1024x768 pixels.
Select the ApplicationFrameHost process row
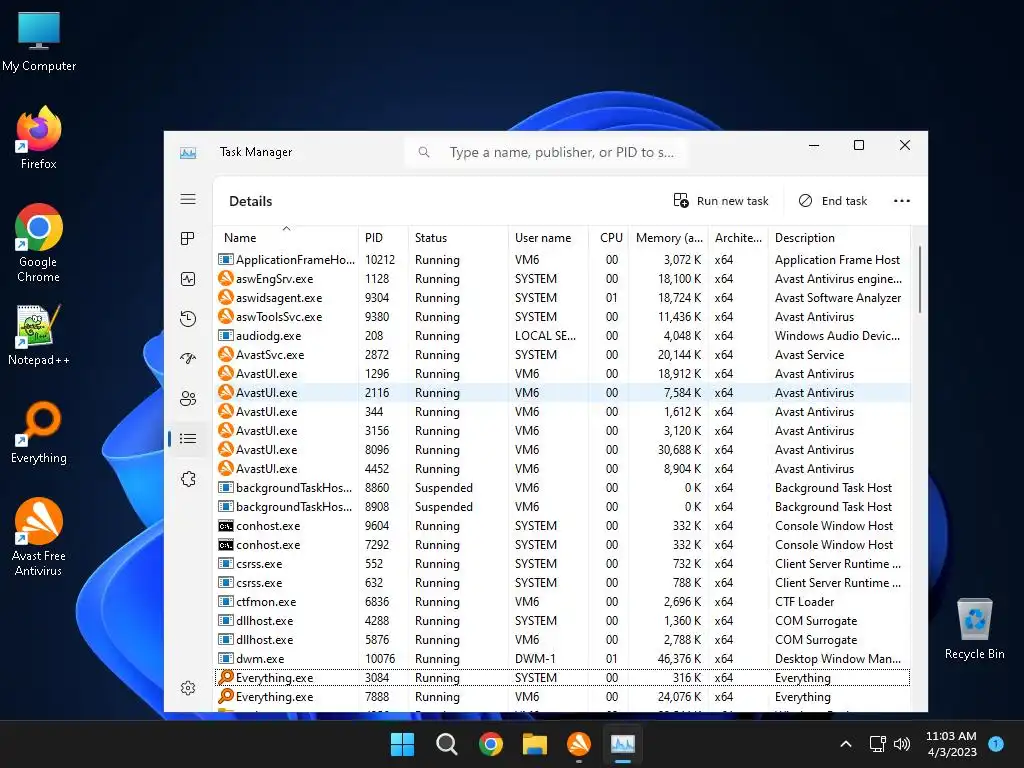[x=562, y=260]
